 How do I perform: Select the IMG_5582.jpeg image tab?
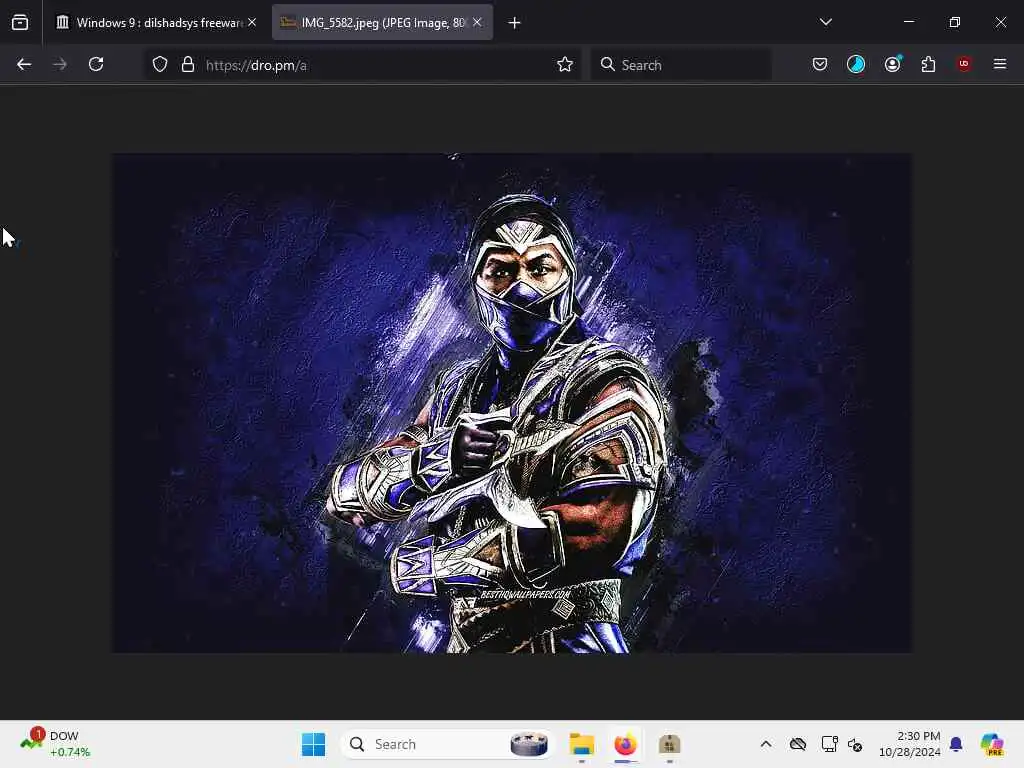point(382,23)
